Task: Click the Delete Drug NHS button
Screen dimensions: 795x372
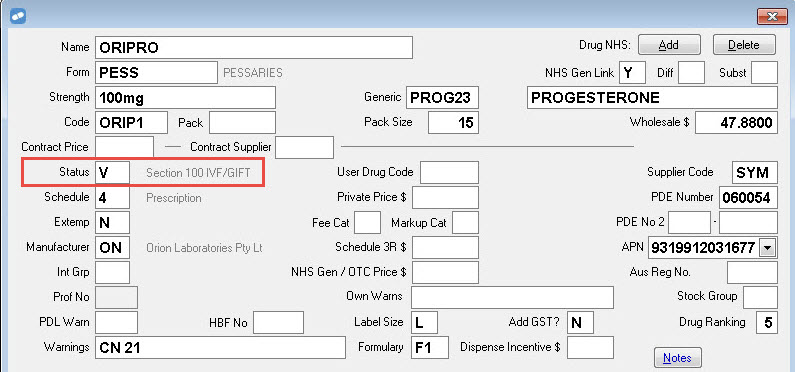Action: [x=744, y=45]
